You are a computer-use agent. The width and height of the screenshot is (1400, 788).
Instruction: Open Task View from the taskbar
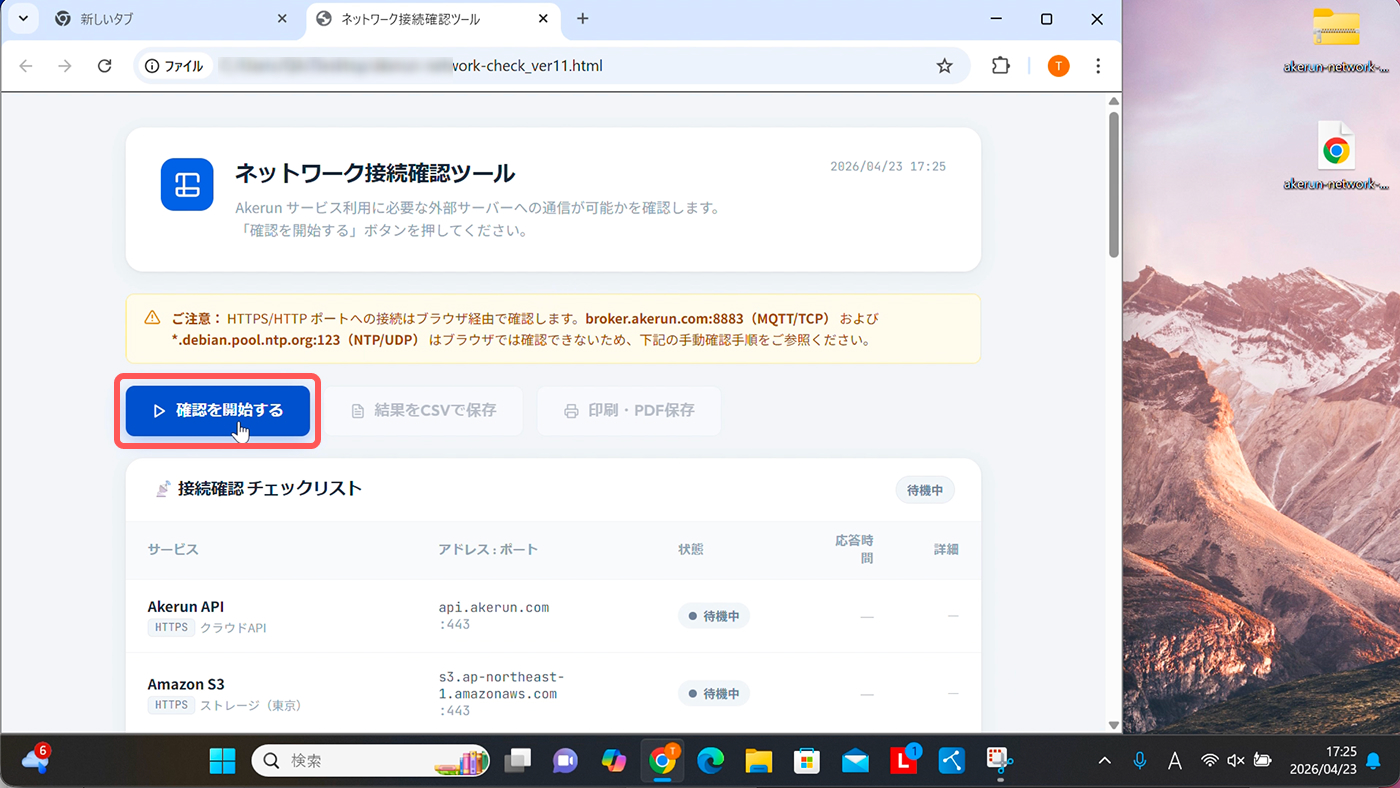tap(517, 761)
